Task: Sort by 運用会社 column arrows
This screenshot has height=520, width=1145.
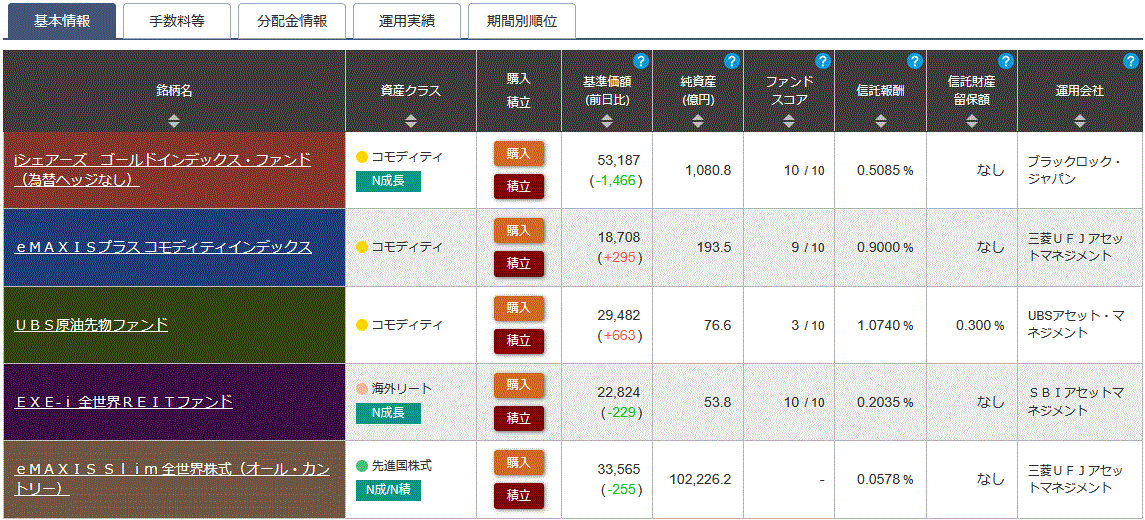Action: (x=1080, y=121)
